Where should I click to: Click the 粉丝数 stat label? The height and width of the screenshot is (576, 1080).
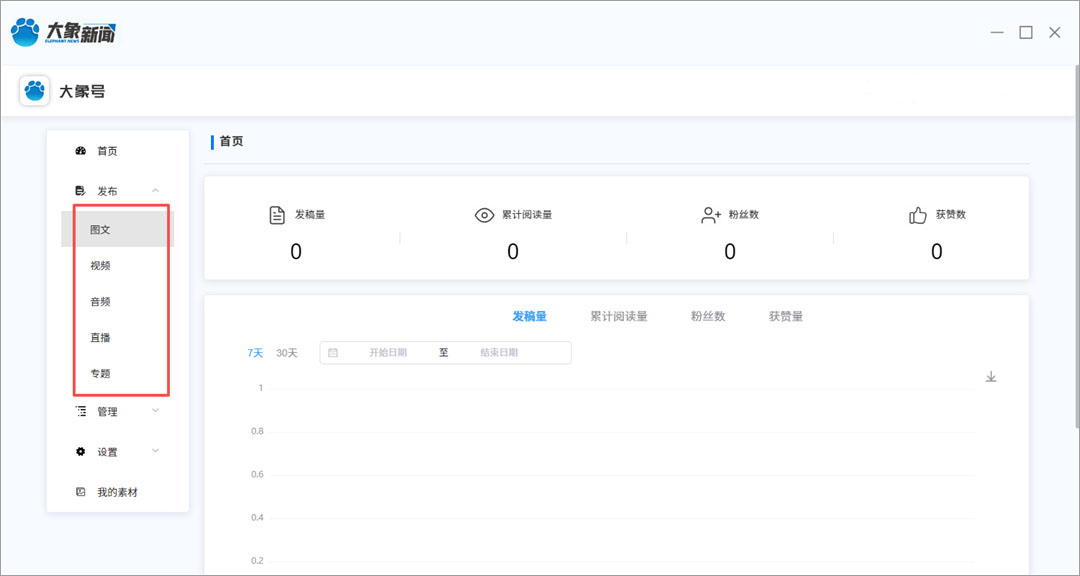click(744, 215)
